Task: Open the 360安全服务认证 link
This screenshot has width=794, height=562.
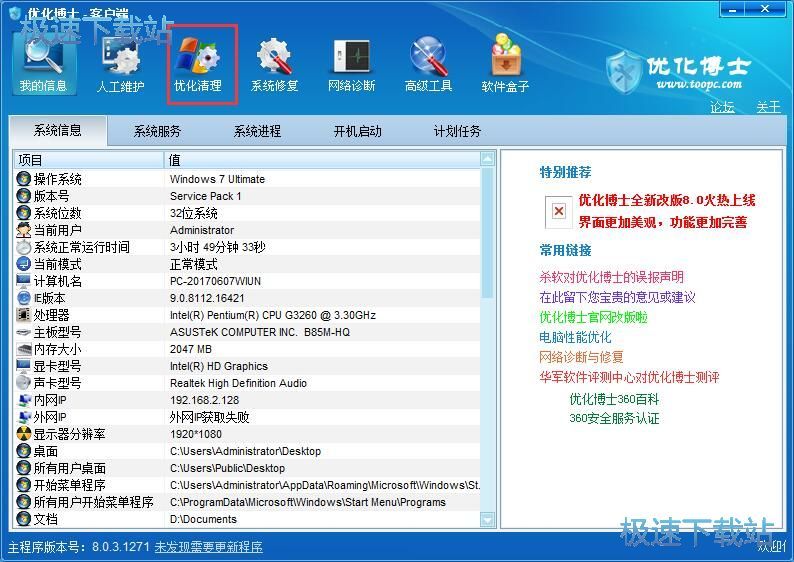Action: tap(614, 418)
